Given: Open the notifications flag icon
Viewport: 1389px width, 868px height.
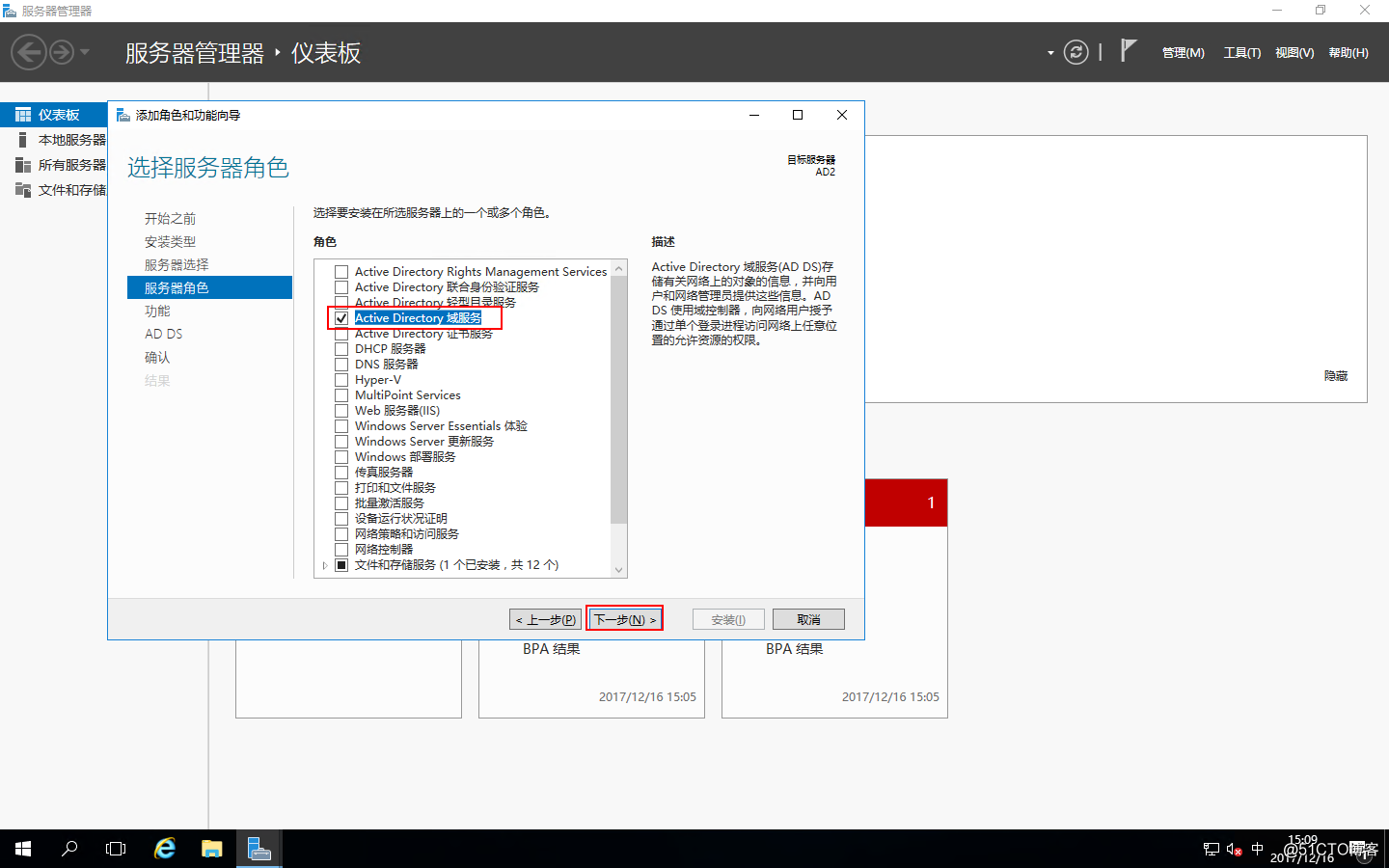Looking at the screenshot, I should click(x=1128, y=50).
